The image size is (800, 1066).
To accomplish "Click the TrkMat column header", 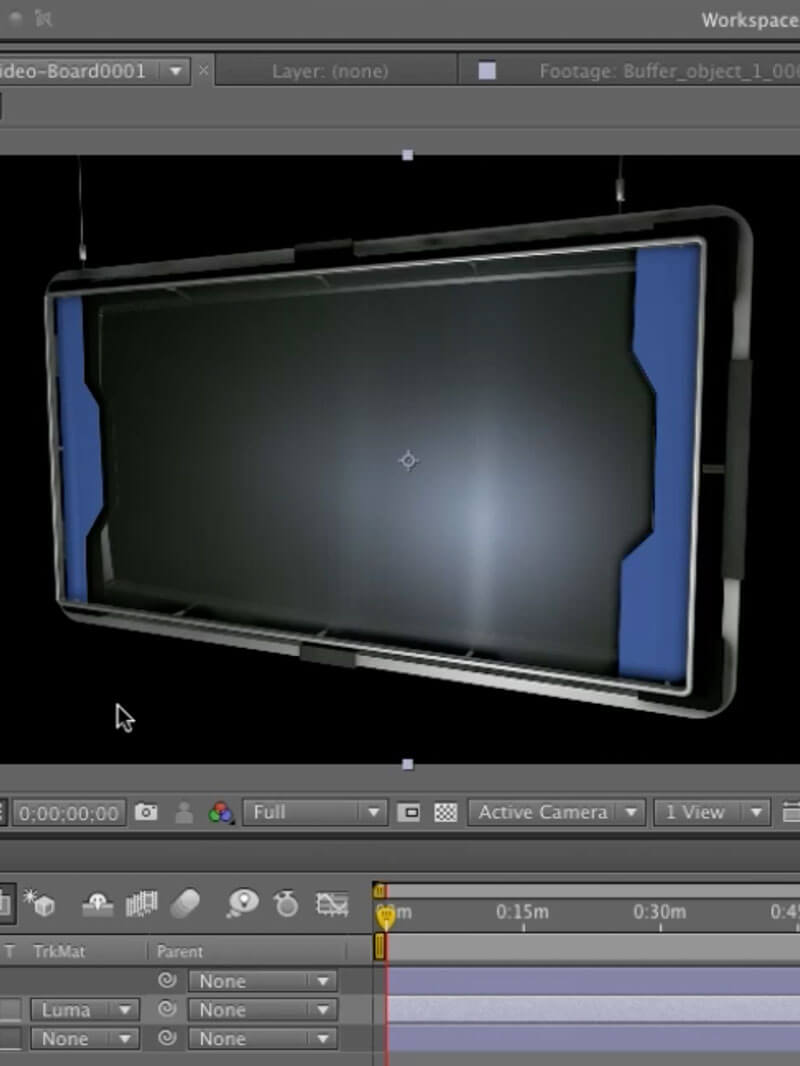I will pos(59,951).
